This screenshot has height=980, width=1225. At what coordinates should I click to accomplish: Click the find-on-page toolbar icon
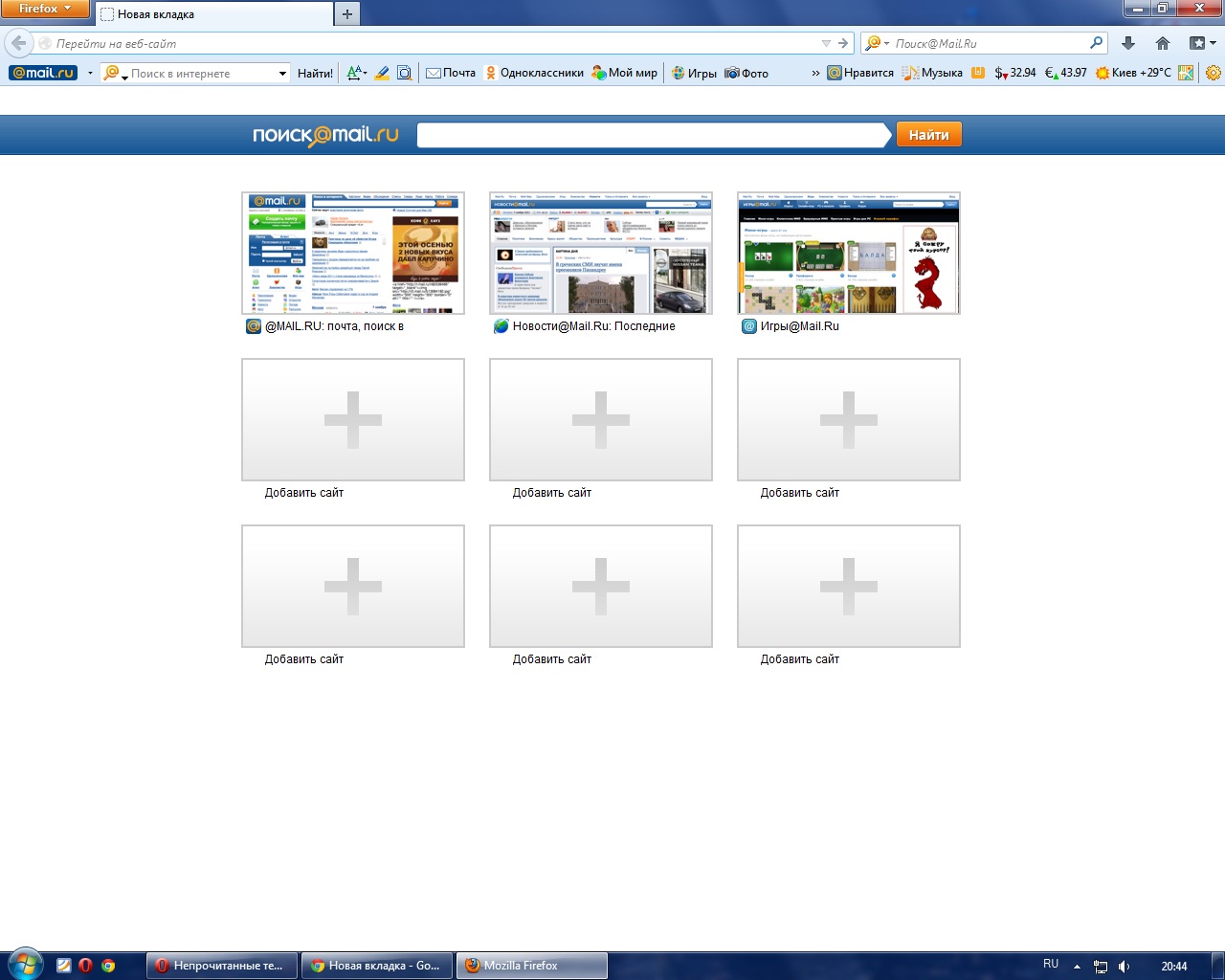405,73
